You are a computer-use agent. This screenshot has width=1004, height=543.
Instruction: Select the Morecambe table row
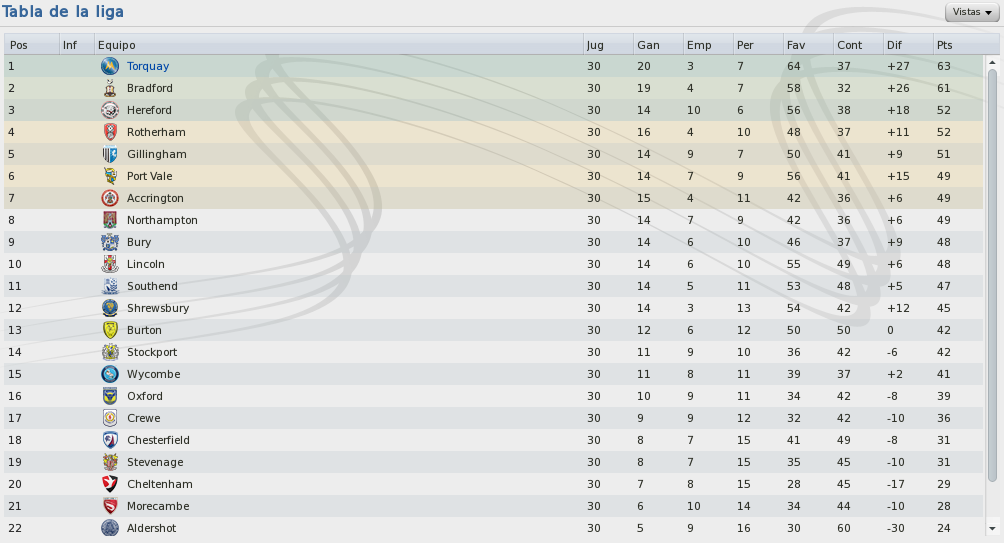click(x=493, y=506)
